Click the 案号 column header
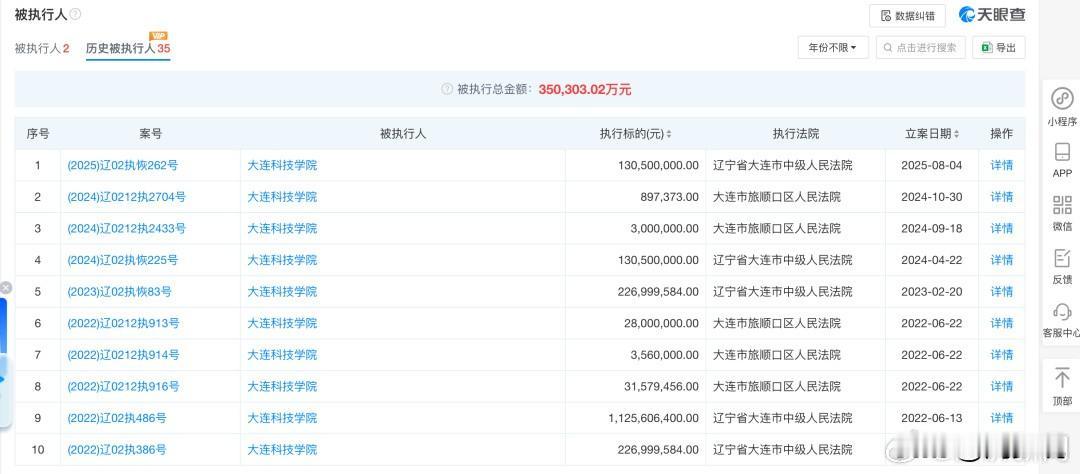The image size is (1080, 474). pos(150,134)
